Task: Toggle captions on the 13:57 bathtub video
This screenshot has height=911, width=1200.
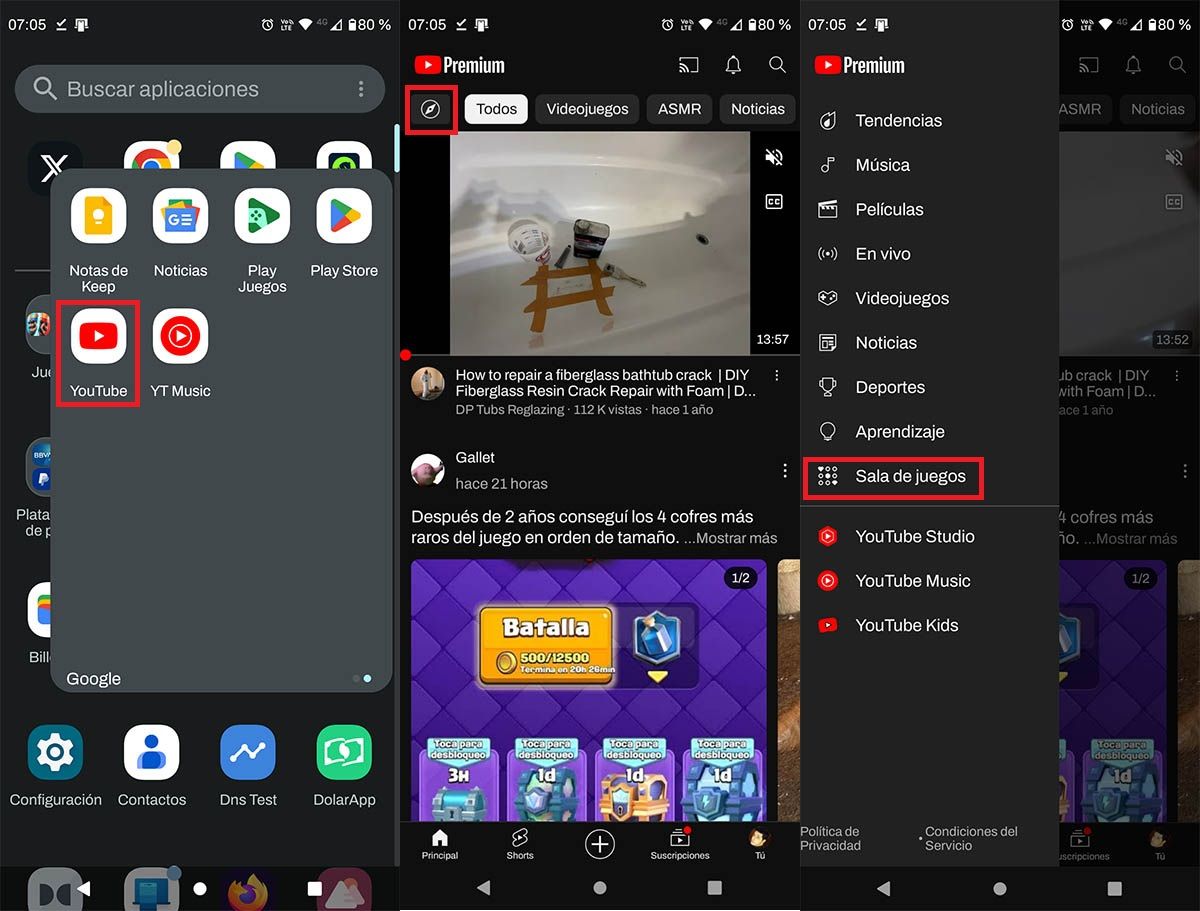Action: [773, 201]
